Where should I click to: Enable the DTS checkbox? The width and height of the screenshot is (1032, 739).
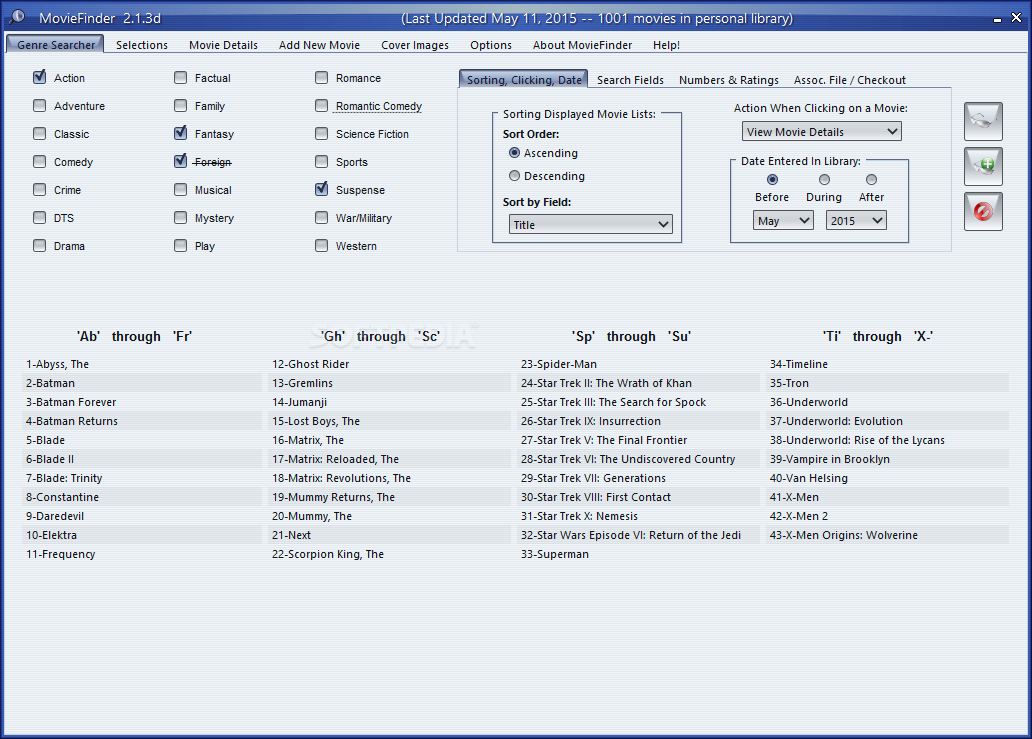tap(39, 217)
